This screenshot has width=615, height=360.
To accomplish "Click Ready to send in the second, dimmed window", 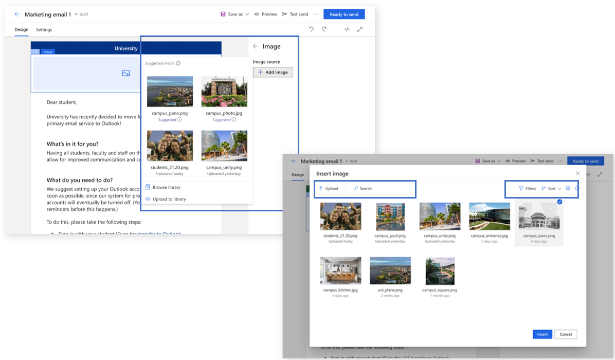I will (x=585, y=161).
